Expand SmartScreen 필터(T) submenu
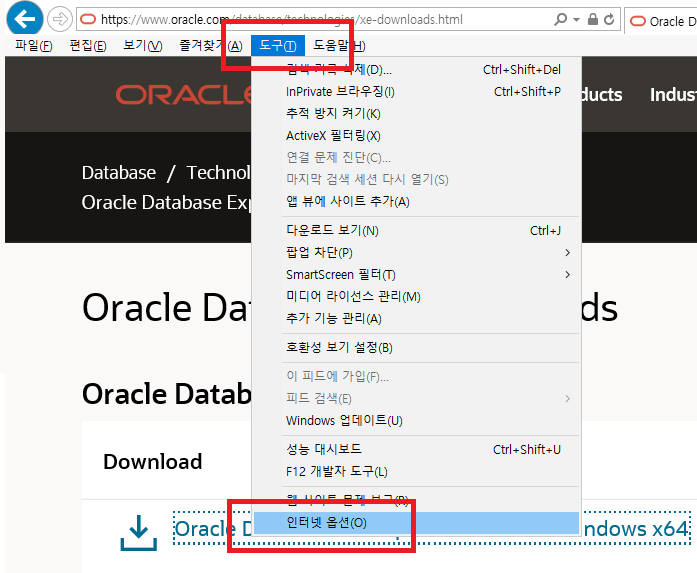 point(417,275)
